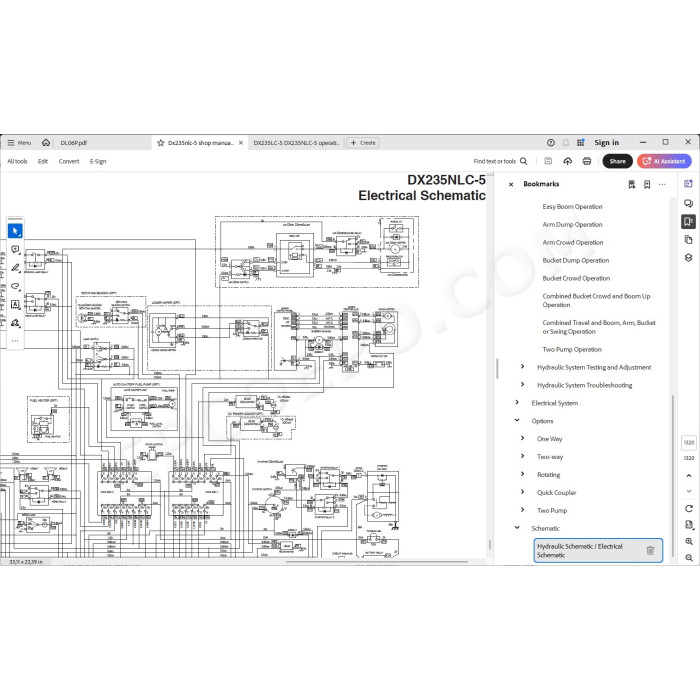Open the comments panel icon
This screenshot has width=700, height=700.
tap(688, 204)
